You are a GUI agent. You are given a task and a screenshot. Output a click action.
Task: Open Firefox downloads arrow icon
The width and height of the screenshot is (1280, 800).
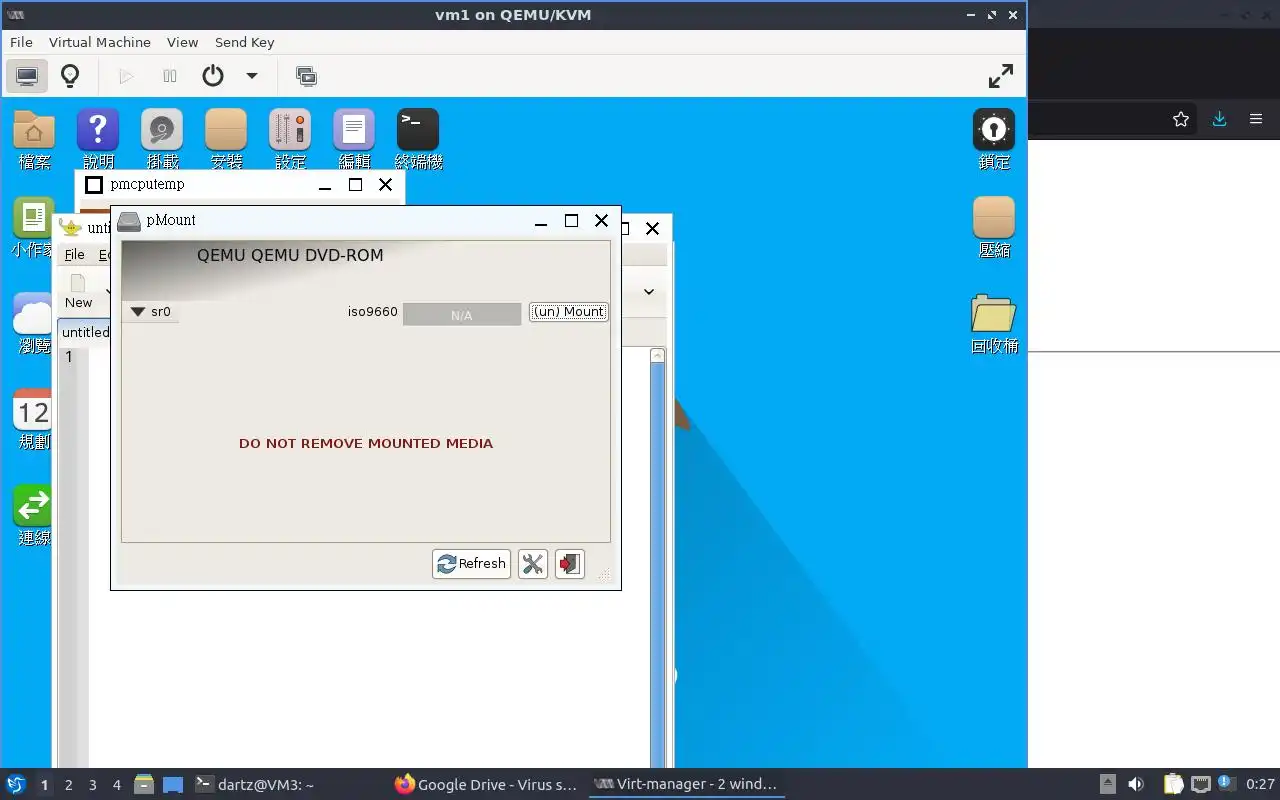tap(1219, 119)
